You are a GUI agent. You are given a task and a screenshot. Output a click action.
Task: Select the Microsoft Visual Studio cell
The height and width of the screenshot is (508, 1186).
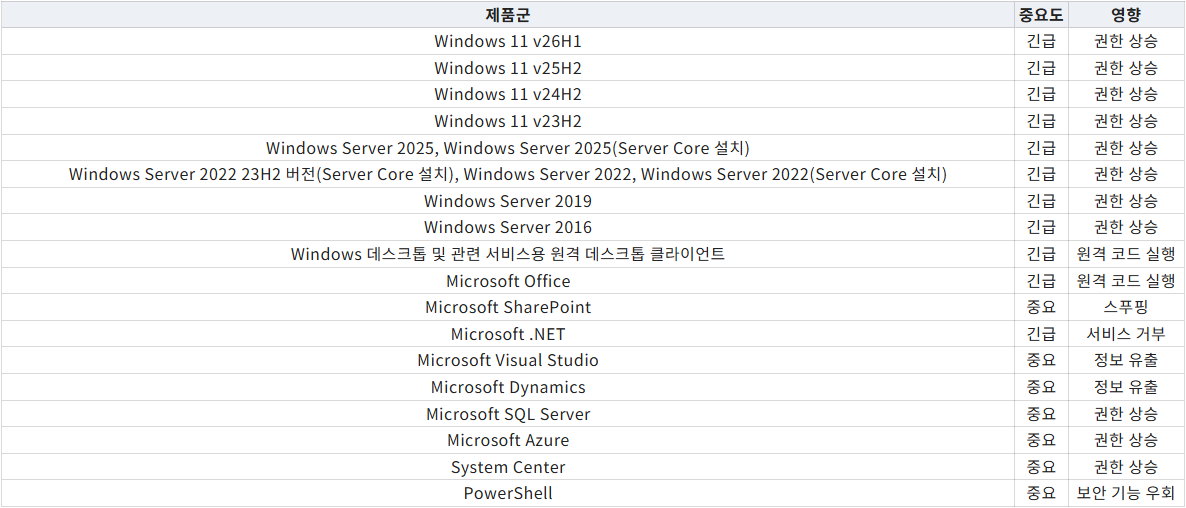coord(508,360)
